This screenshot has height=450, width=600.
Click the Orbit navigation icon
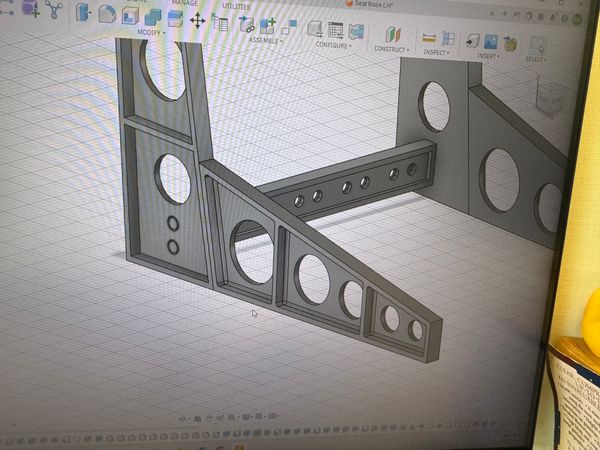tap(183, 419)
